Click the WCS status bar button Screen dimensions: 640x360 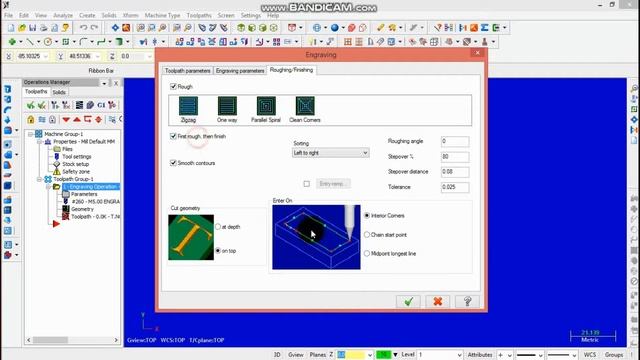590,355
